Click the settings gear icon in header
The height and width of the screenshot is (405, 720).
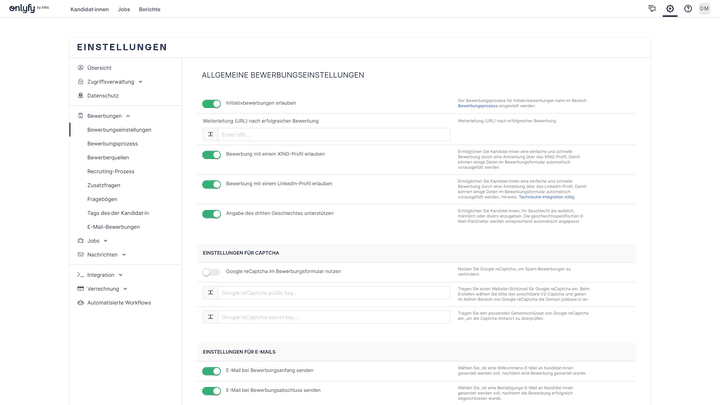click(x=670, y=9)
